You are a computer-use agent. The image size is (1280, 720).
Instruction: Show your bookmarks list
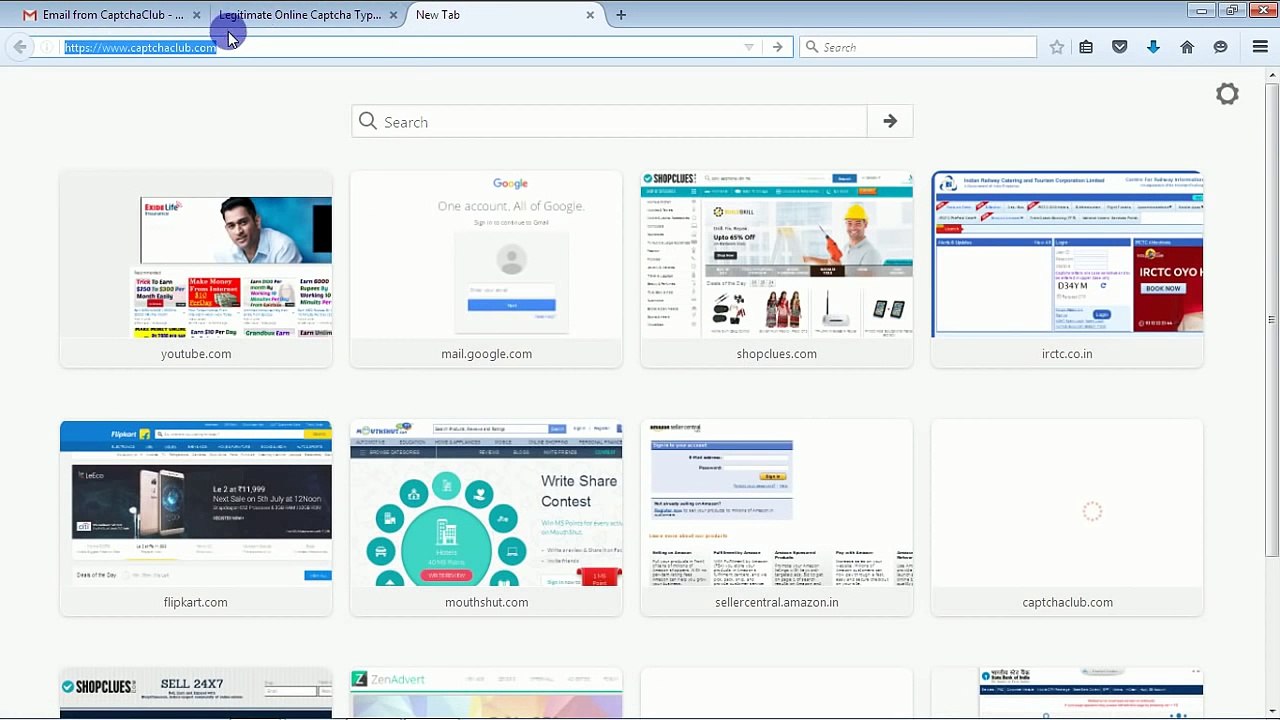click(x=1086, y=47)
